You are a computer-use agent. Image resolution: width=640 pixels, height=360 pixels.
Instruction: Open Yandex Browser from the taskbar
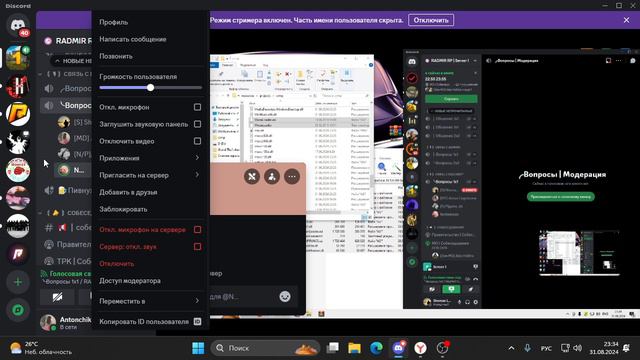click(x=420, y=348)
